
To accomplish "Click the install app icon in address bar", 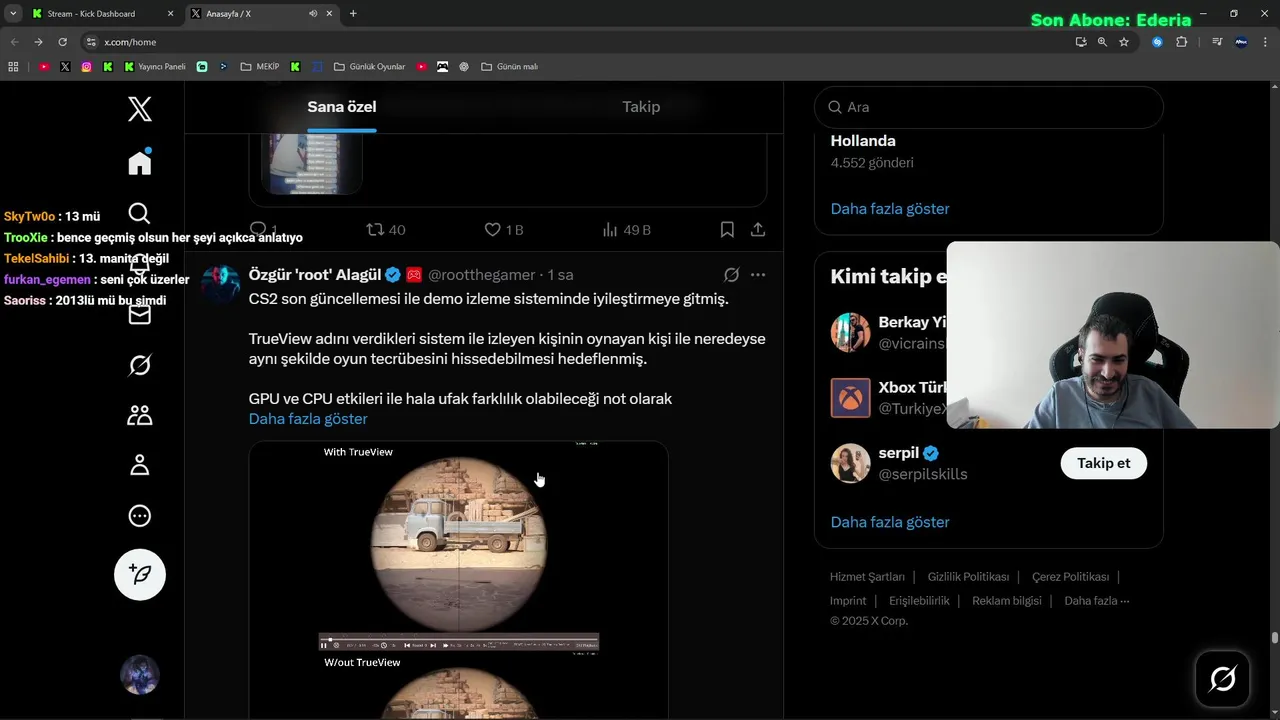I will click(x=1081, y=42).
